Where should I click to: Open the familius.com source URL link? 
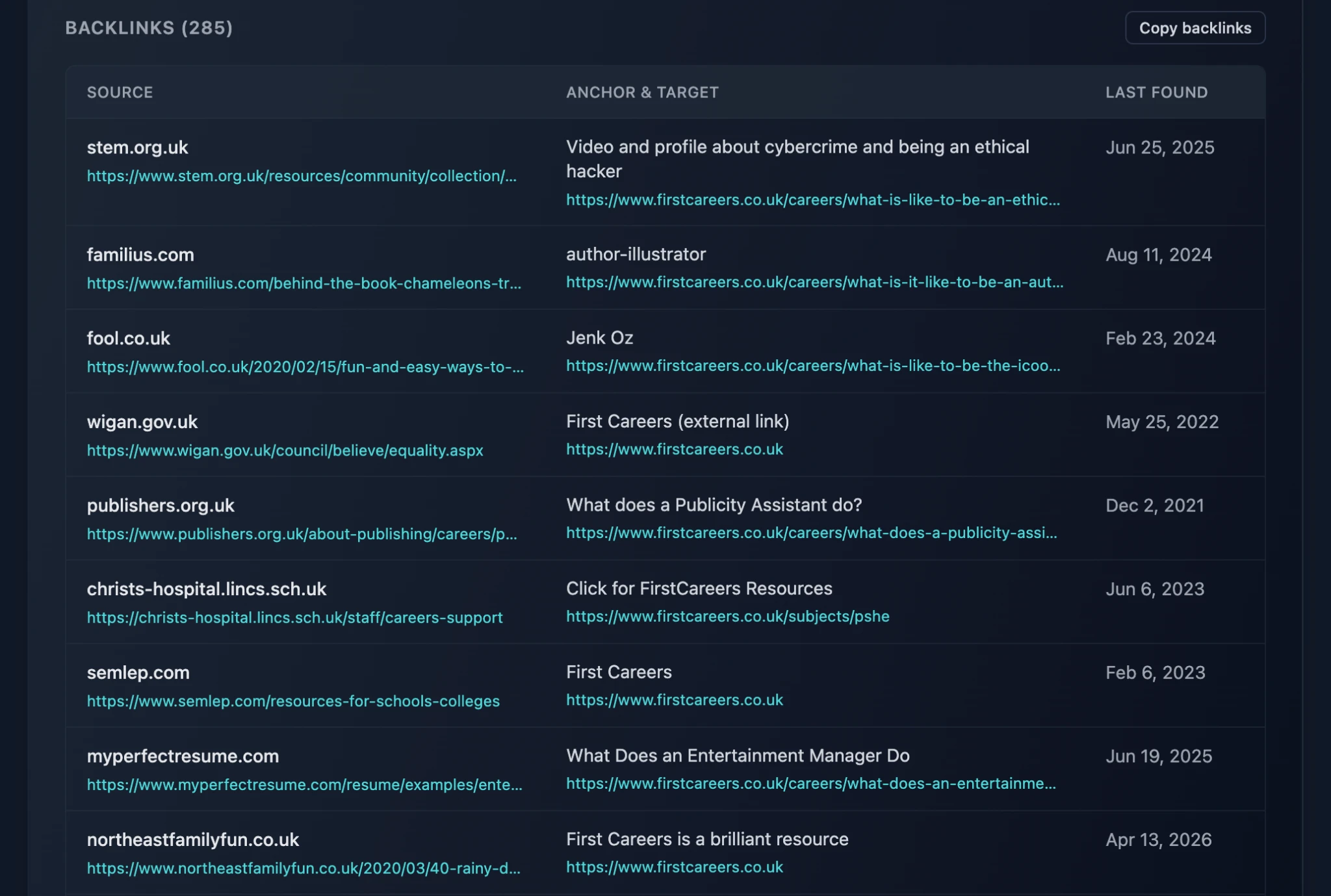[x=304, y=283]
